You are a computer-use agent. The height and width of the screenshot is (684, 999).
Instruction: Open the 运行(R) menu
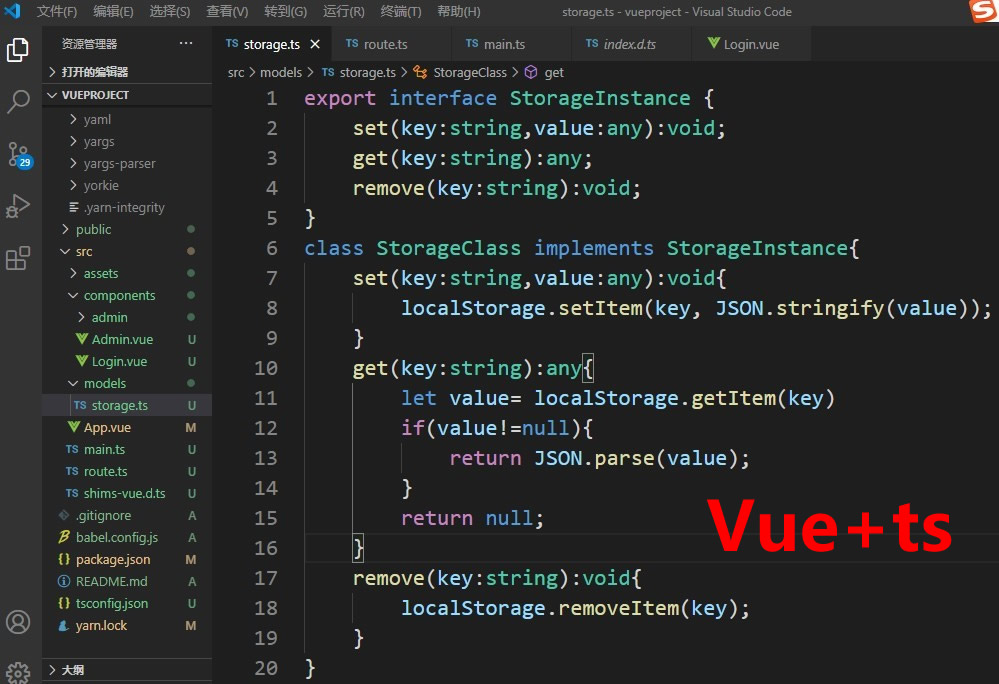(x=343, y=11)
